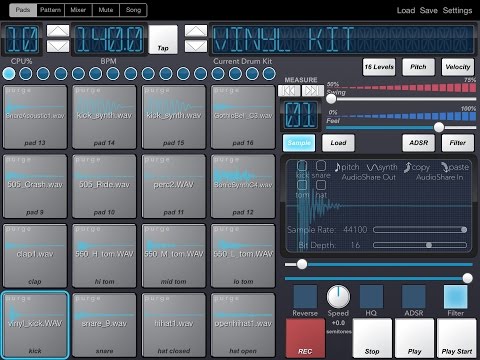Click the Vinyl Kit name display

pyautogui.click(x=343, y=39)
